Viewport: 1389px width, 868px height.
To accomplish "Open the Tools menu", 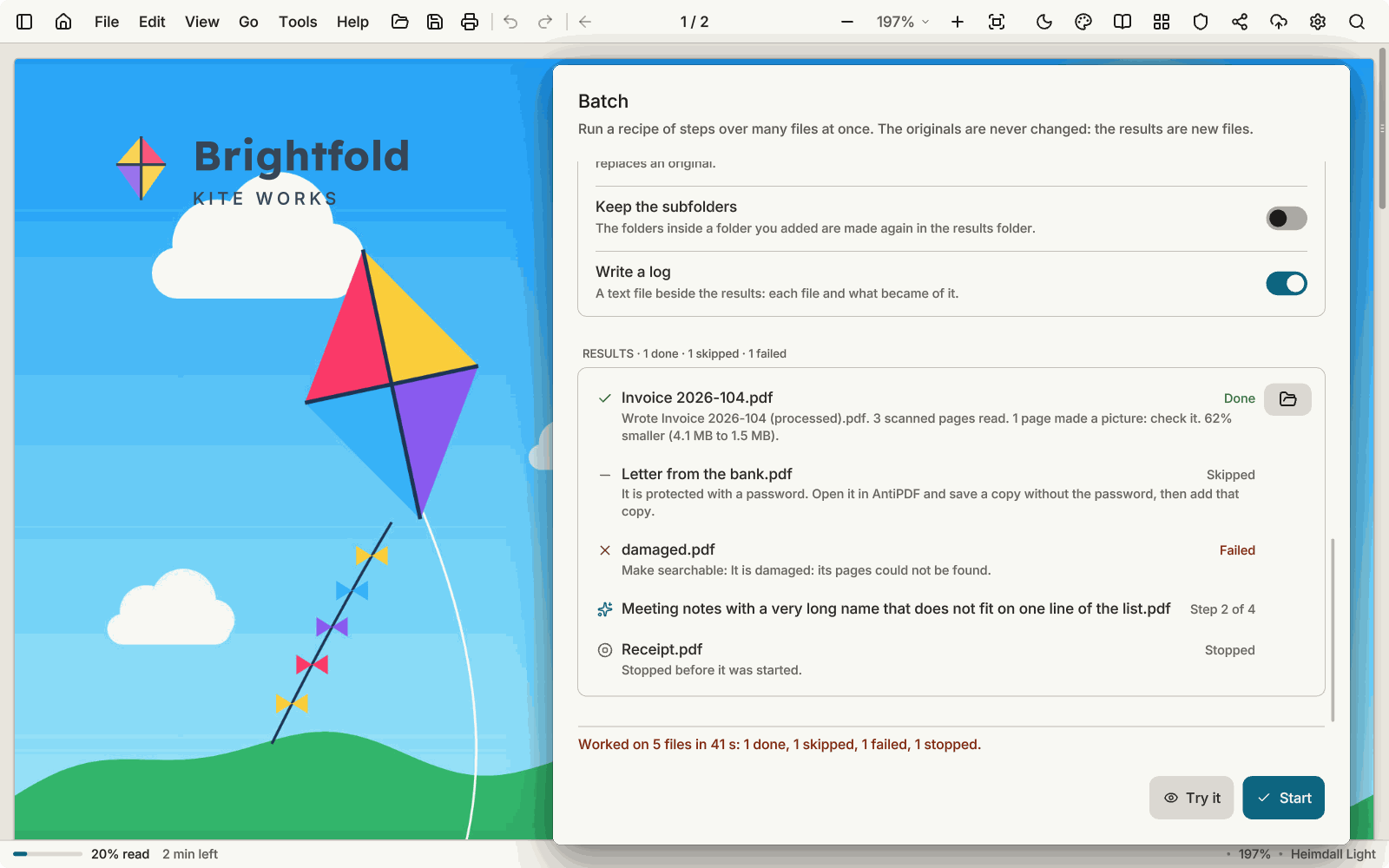I will click(298, 22).
